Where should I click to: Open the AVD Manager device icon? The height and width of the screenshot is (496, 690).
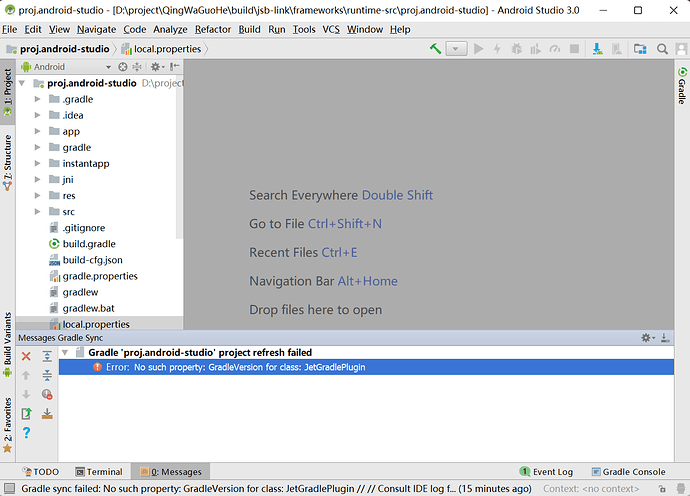[617, 48]
